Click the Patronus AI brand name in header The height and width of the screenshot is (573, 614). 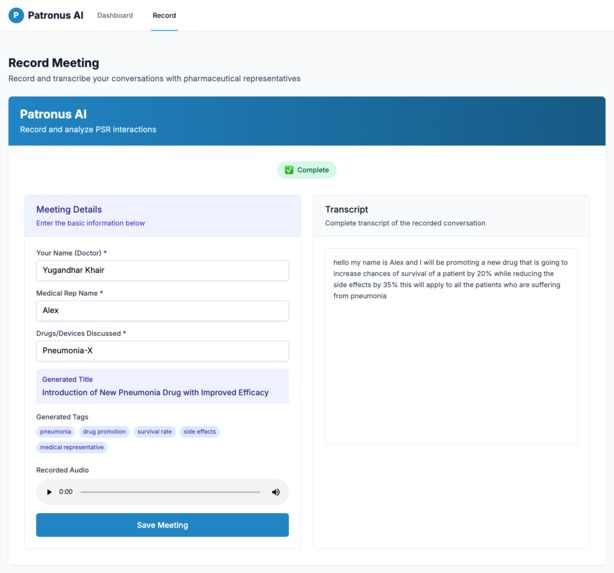(56, 15)
